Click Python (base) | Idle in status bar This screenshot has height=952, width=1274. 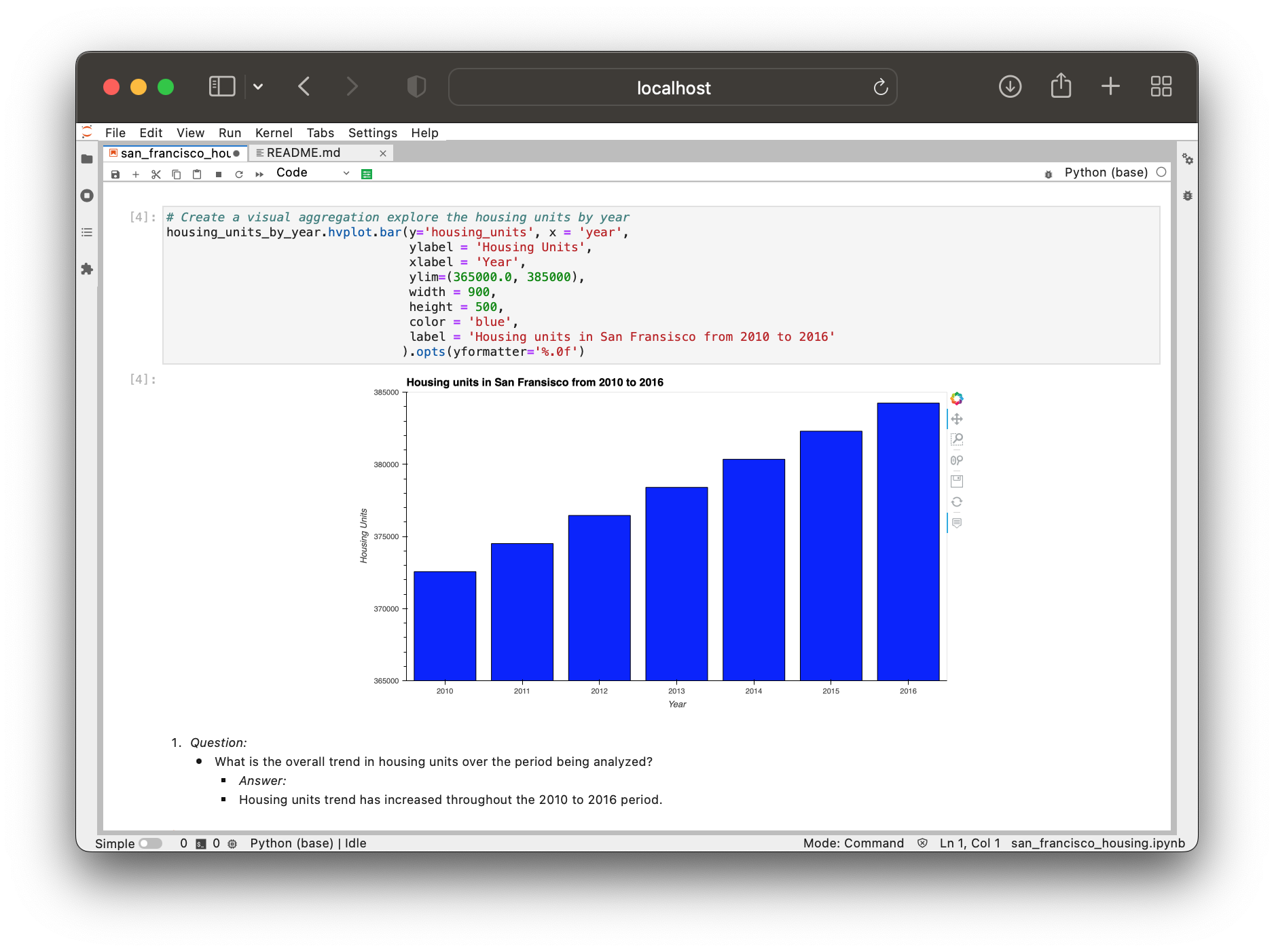308,843
